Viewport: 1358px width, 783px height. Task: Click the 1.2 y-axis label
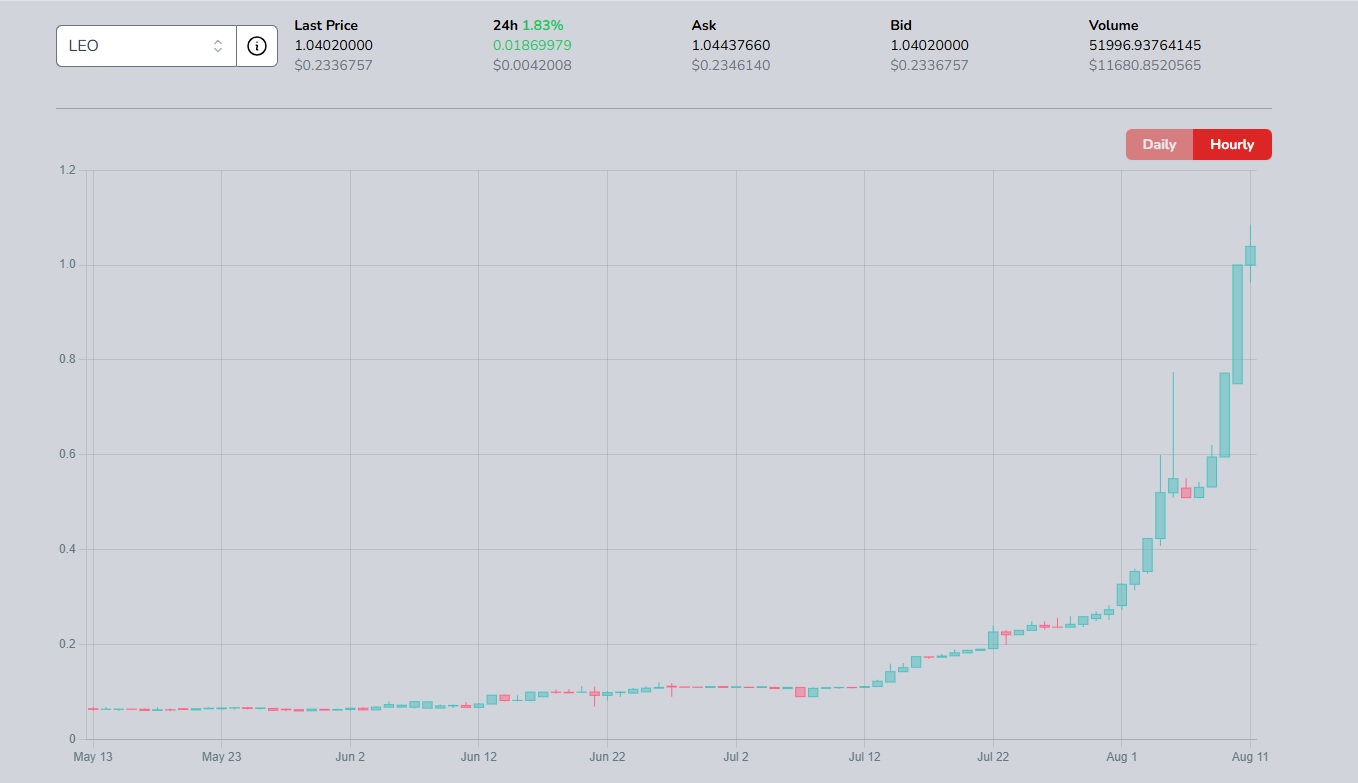click(67, 170)
